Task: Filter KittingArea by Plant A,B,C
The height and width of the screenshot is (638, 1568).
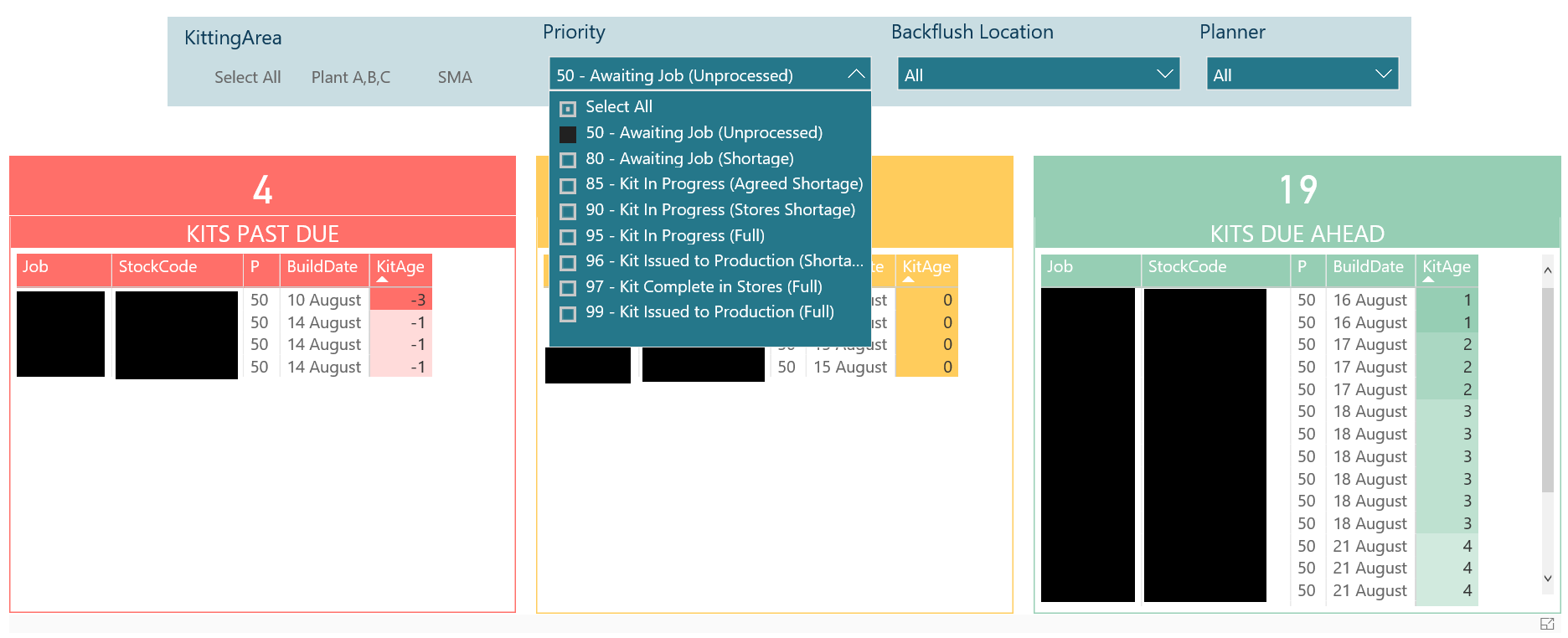Action: [351, 77]
